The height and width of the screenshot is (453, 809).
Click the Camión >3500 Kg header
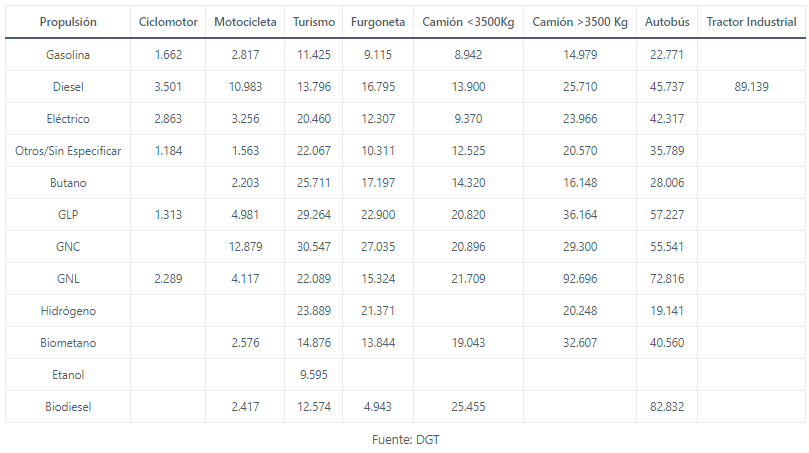coord(580,22)
